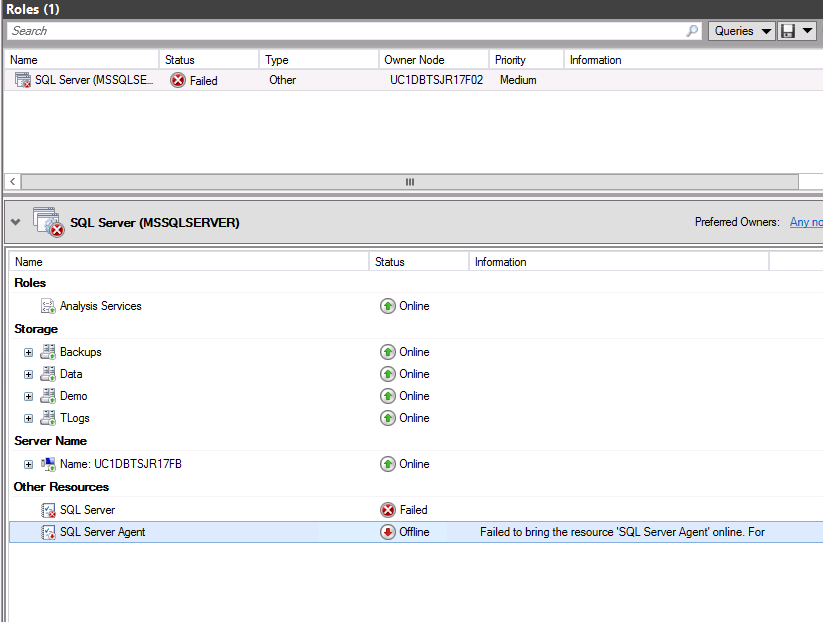Click the SQL Server role row icon
The height and width of the screenshot is (622, 823).
(23, 80)
